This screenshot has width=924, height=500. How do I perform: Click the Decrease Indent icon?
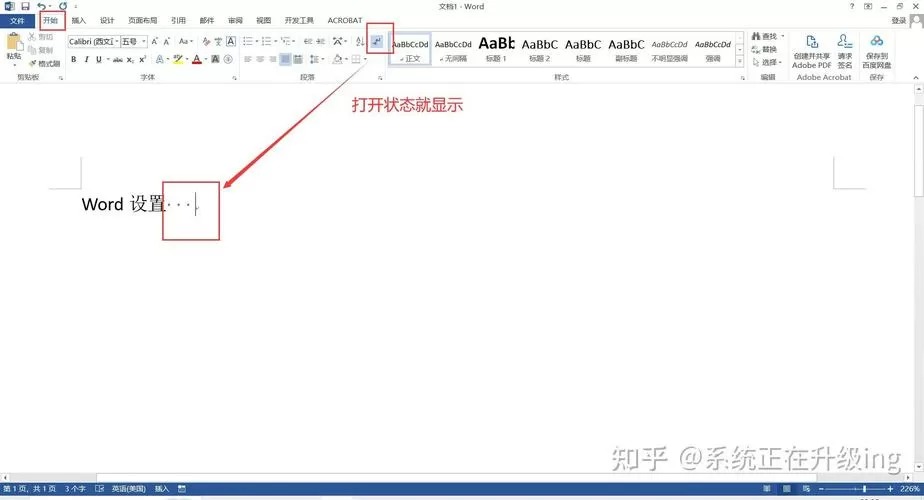(308, 41)
